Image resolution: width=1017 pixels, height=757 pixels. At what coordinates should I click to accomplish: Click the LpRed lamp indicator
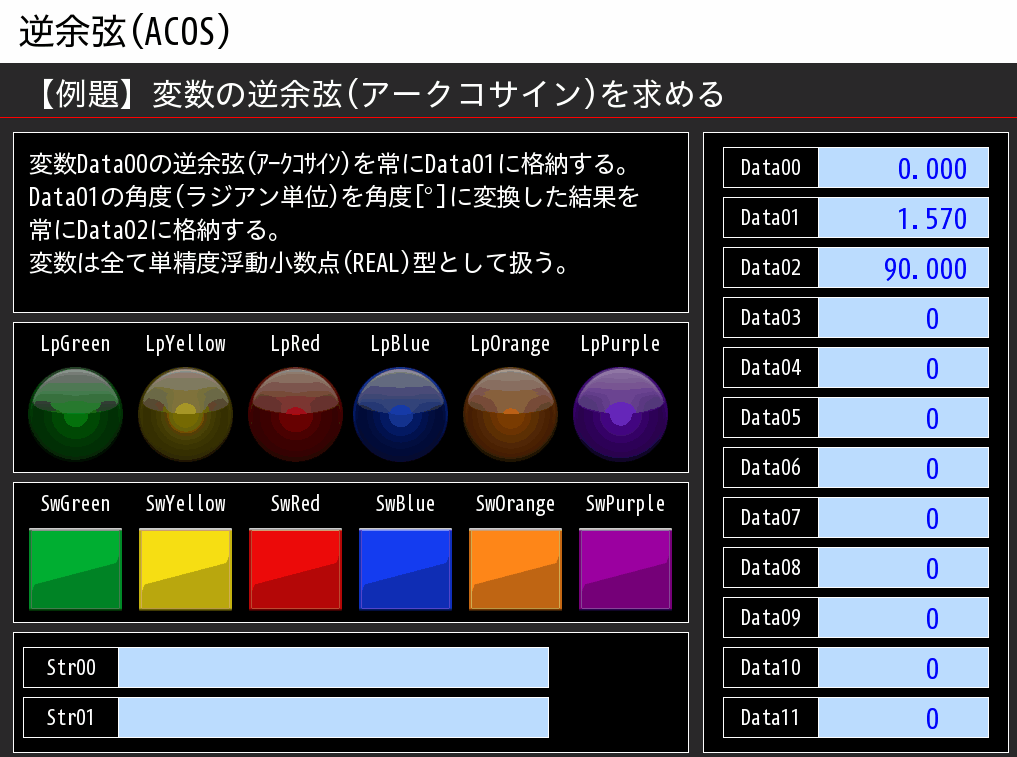(x=295, y=414)
